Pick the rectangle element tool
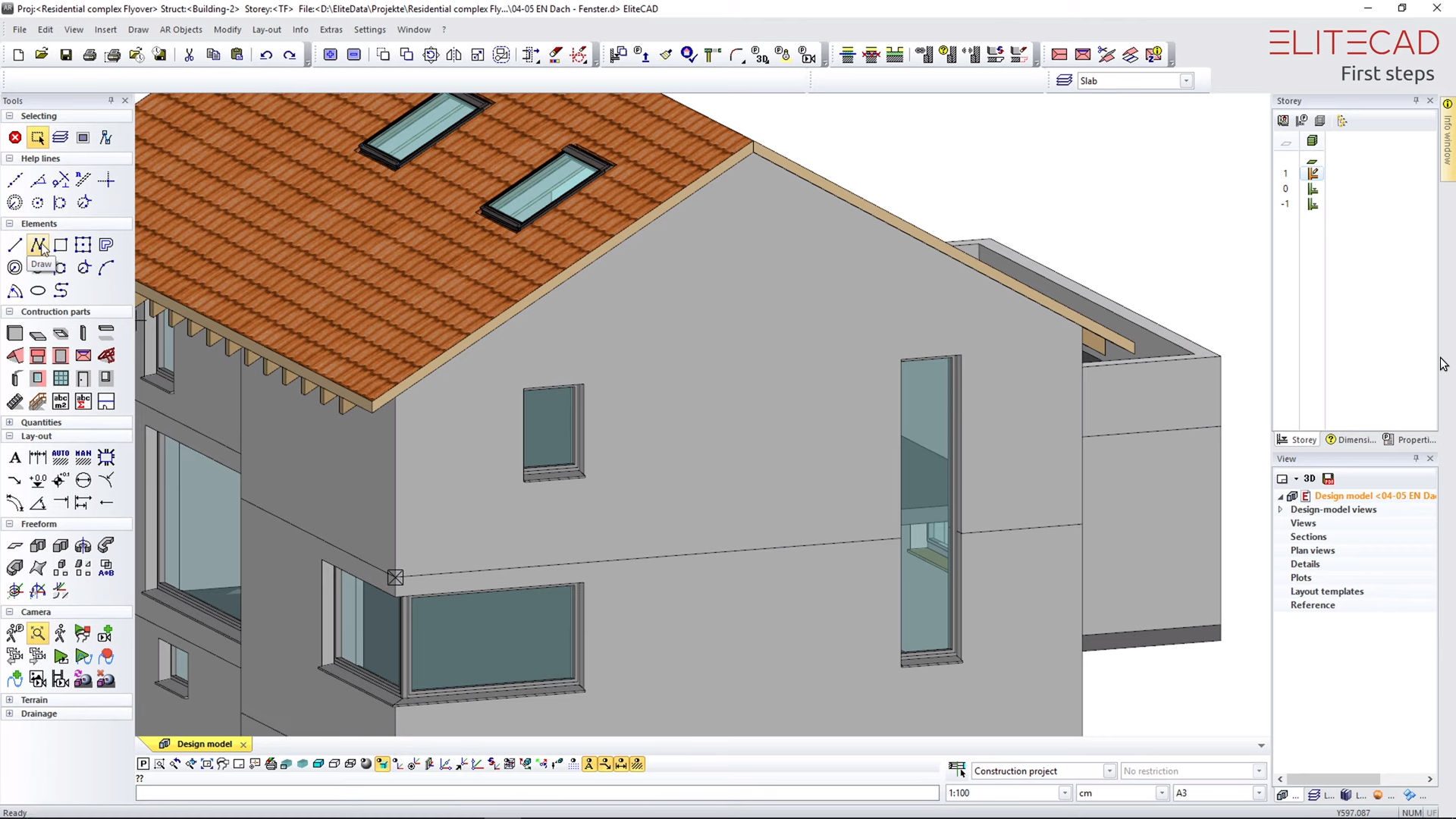Image resolution: width=1456 pixels, height=819 pixels. point(61,245)
